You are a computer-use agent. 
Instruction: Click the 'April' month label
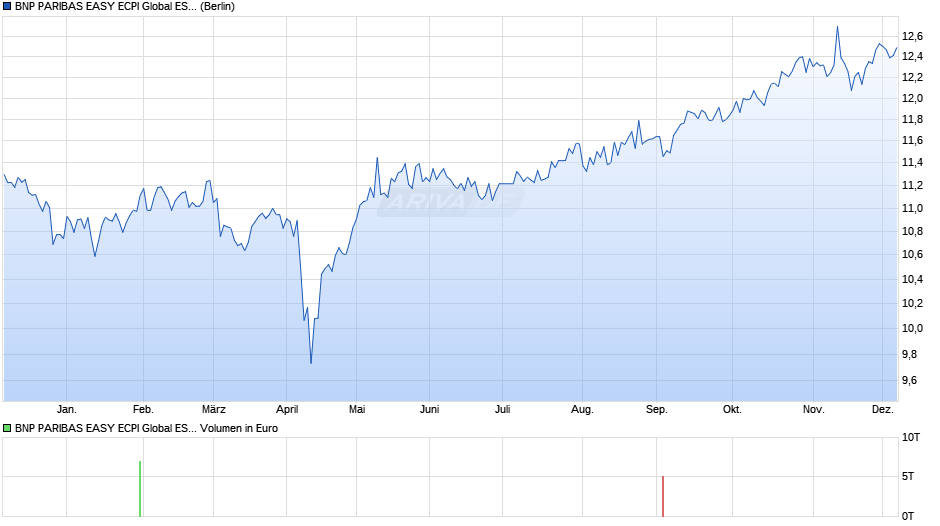287,410
